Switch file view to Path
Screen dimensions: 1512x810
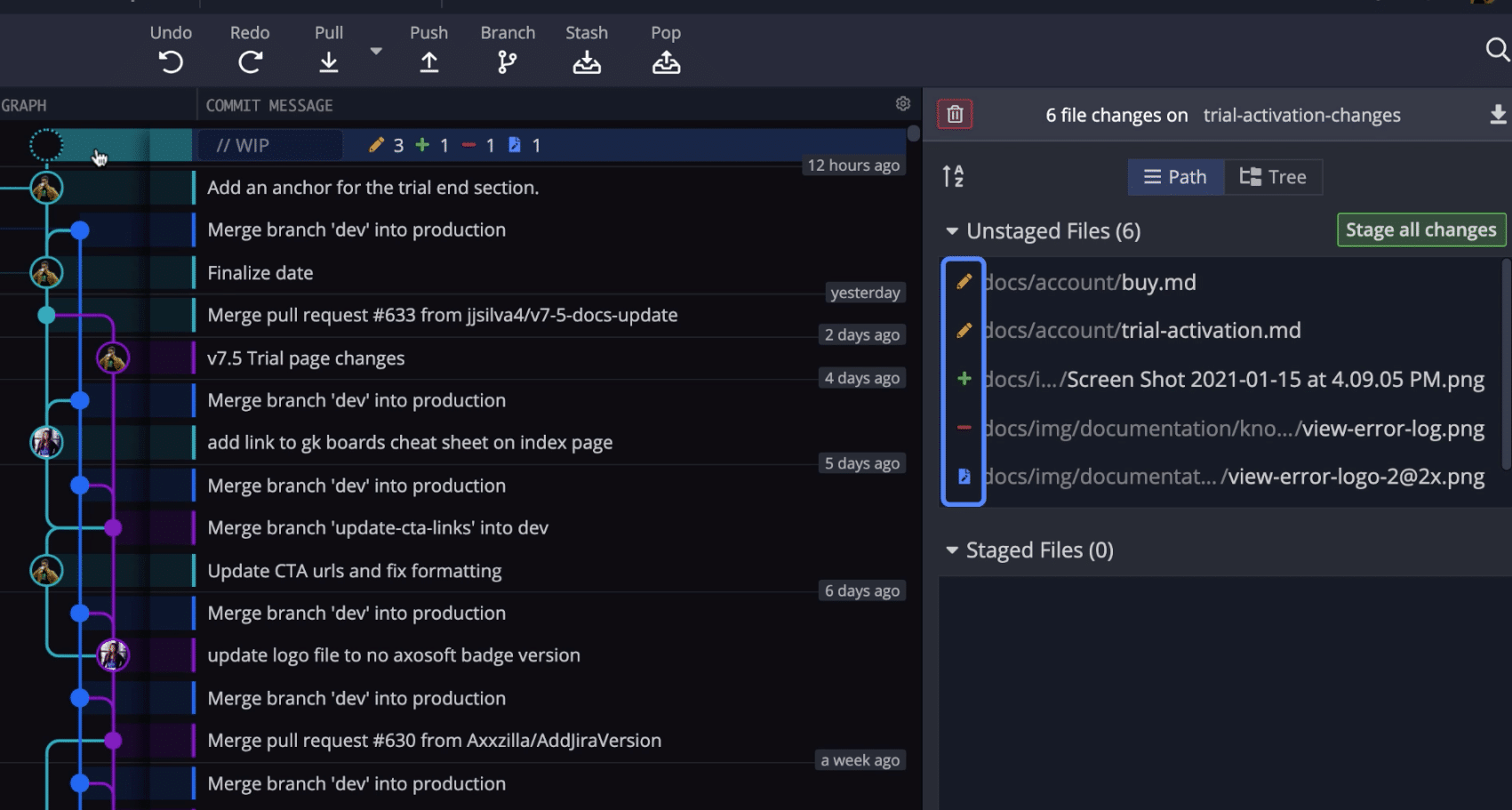1175,177
